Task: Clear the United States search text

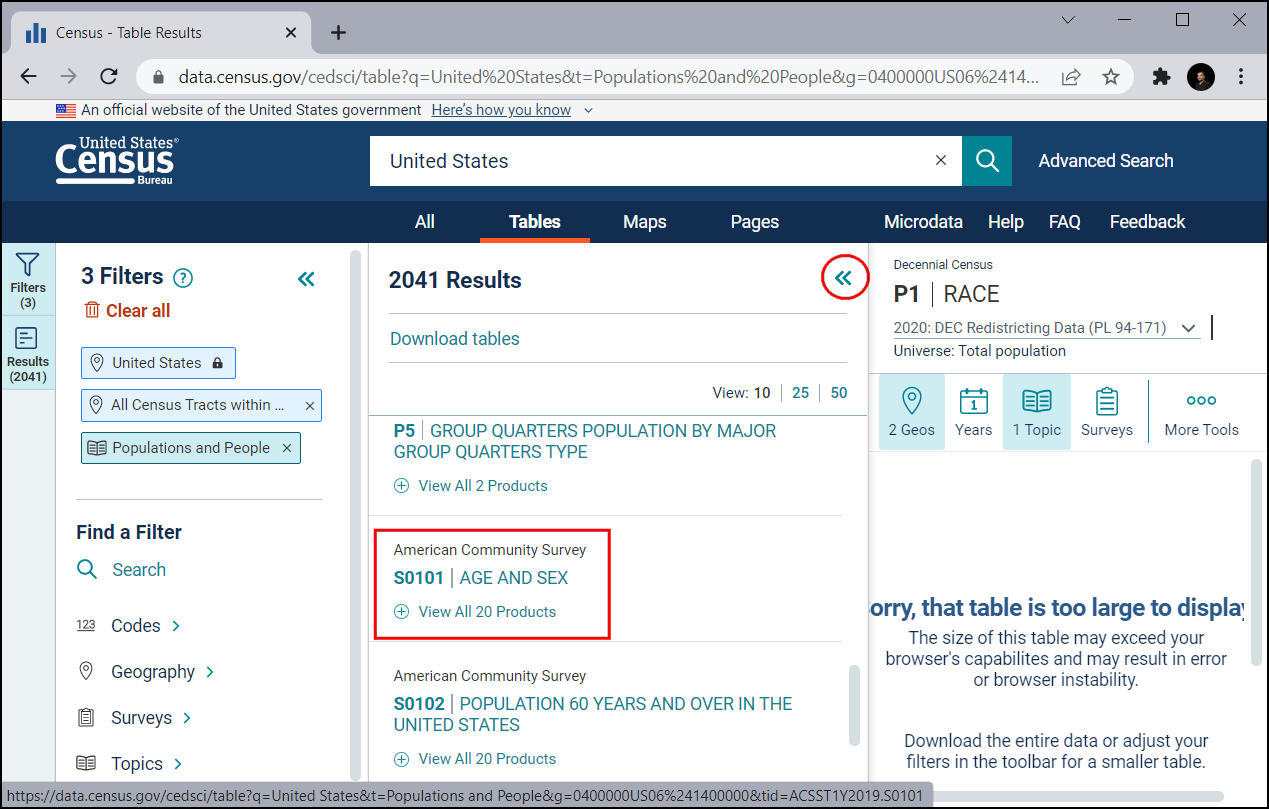Action: click(x=940, y=161)
